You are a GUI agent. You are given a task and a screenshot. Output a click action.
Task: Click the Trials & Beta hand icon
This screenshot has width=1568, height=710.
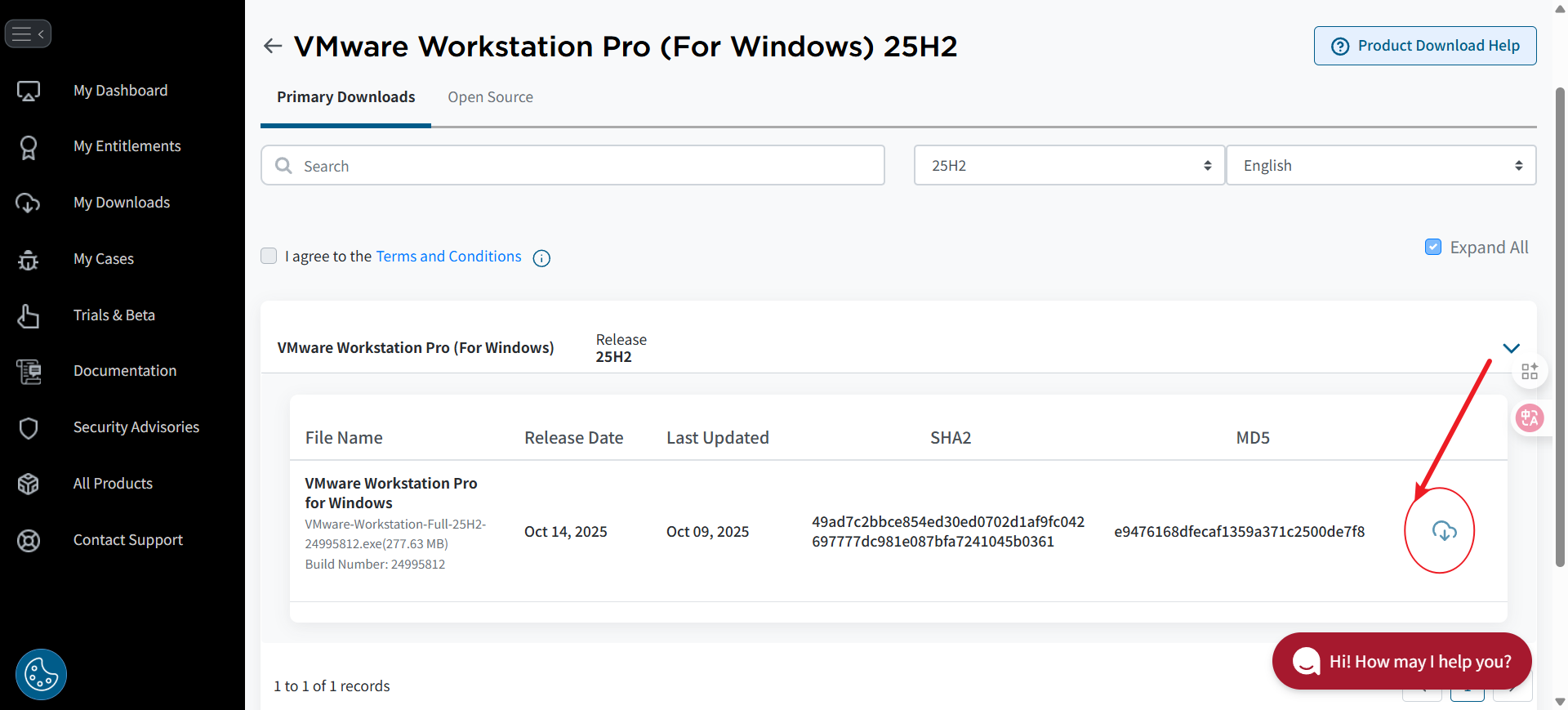click(29, 315)
